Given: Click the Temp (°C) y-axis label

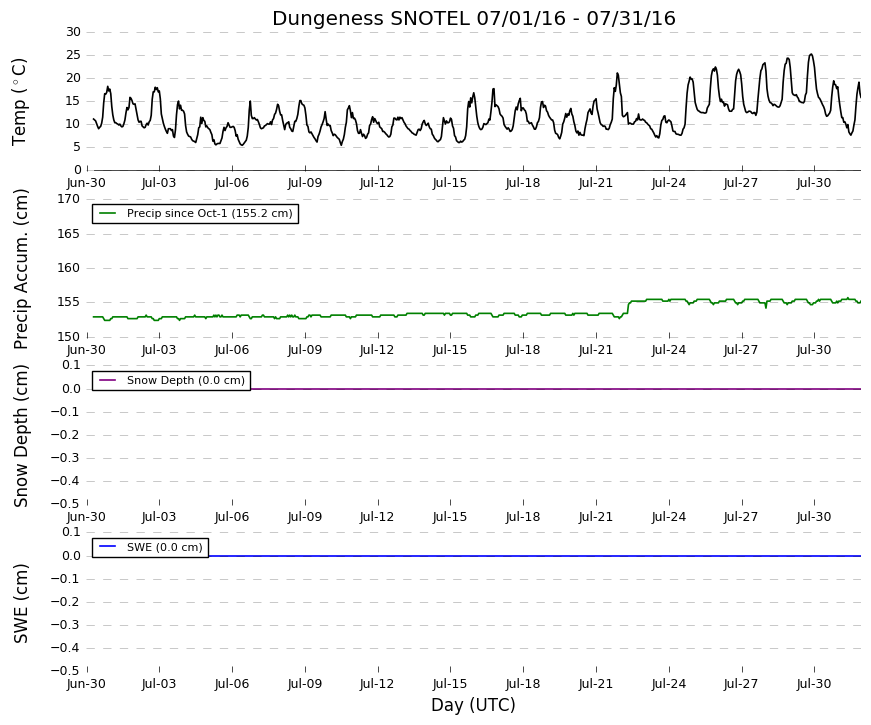Looking at the screenshot, I should tap(19, 102).
